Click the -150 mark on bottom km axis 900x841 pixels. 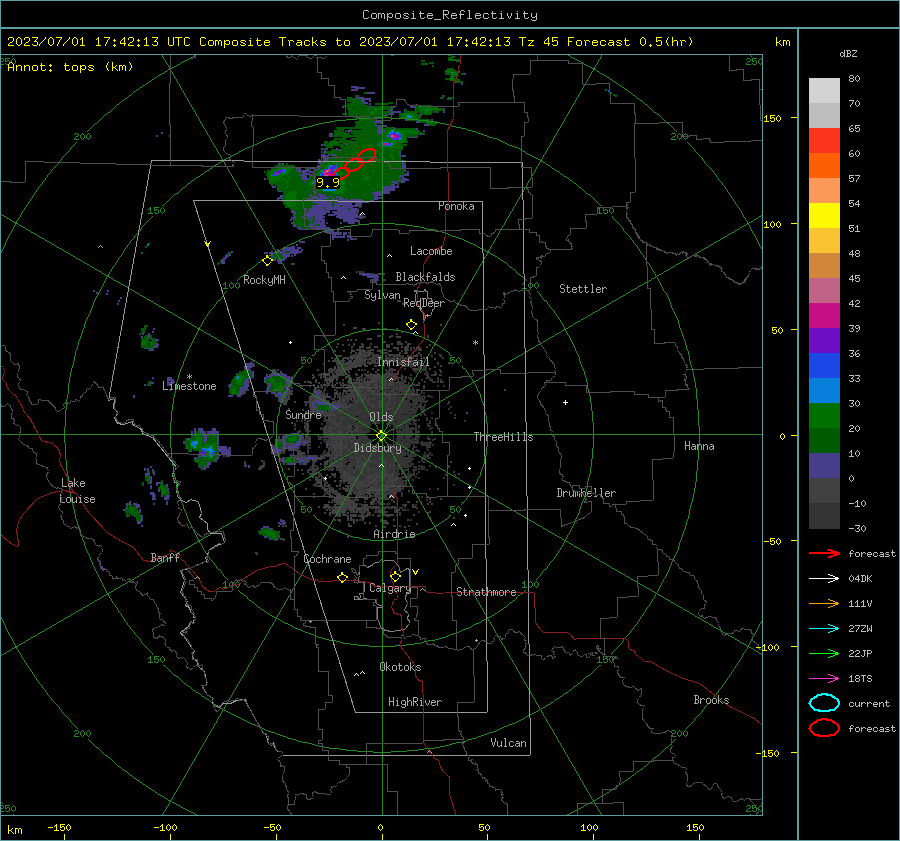[x=59, y=827]
